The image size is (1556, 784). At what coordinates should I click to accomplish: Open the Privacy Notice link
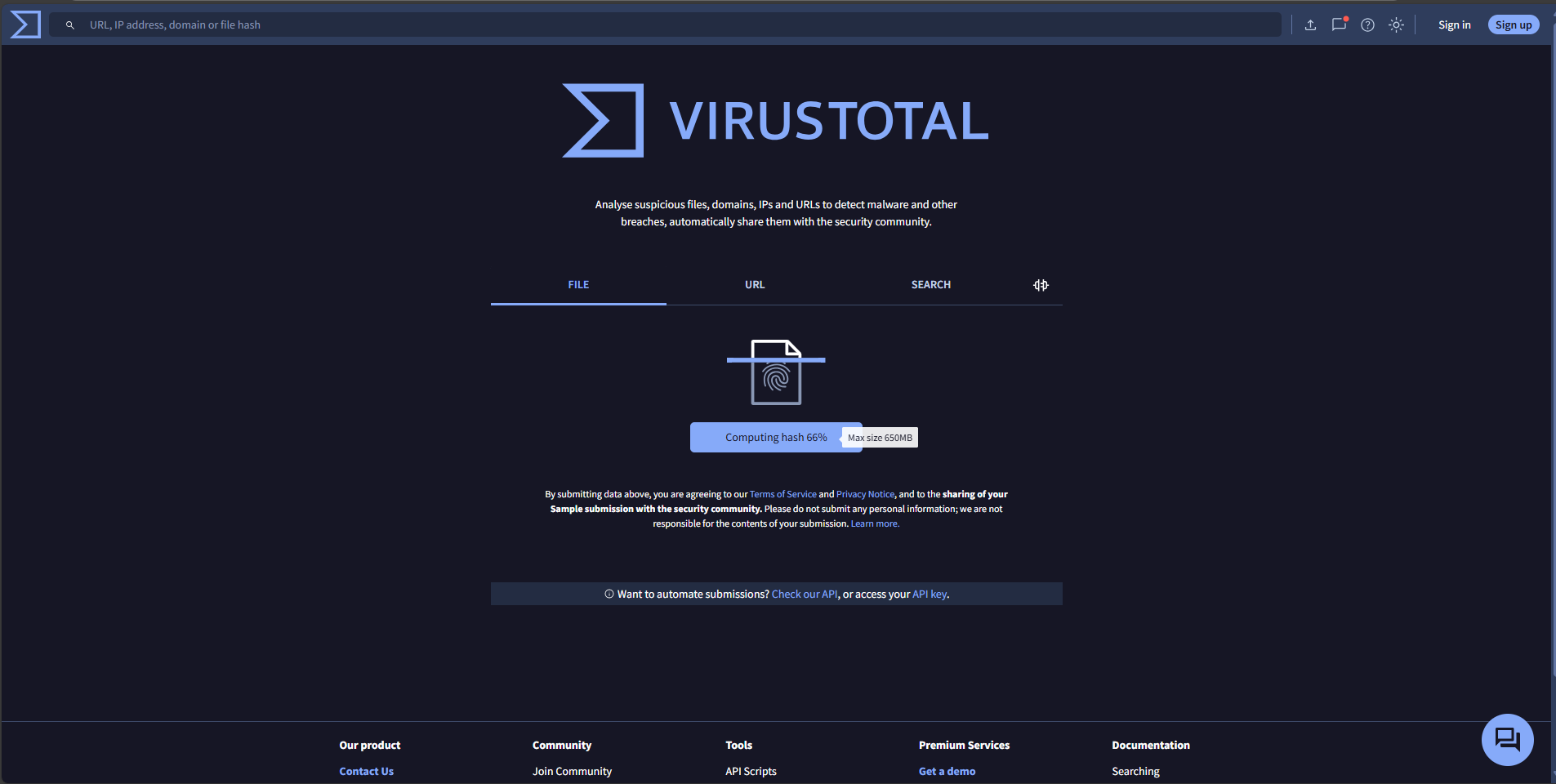[x=865, y=493]
